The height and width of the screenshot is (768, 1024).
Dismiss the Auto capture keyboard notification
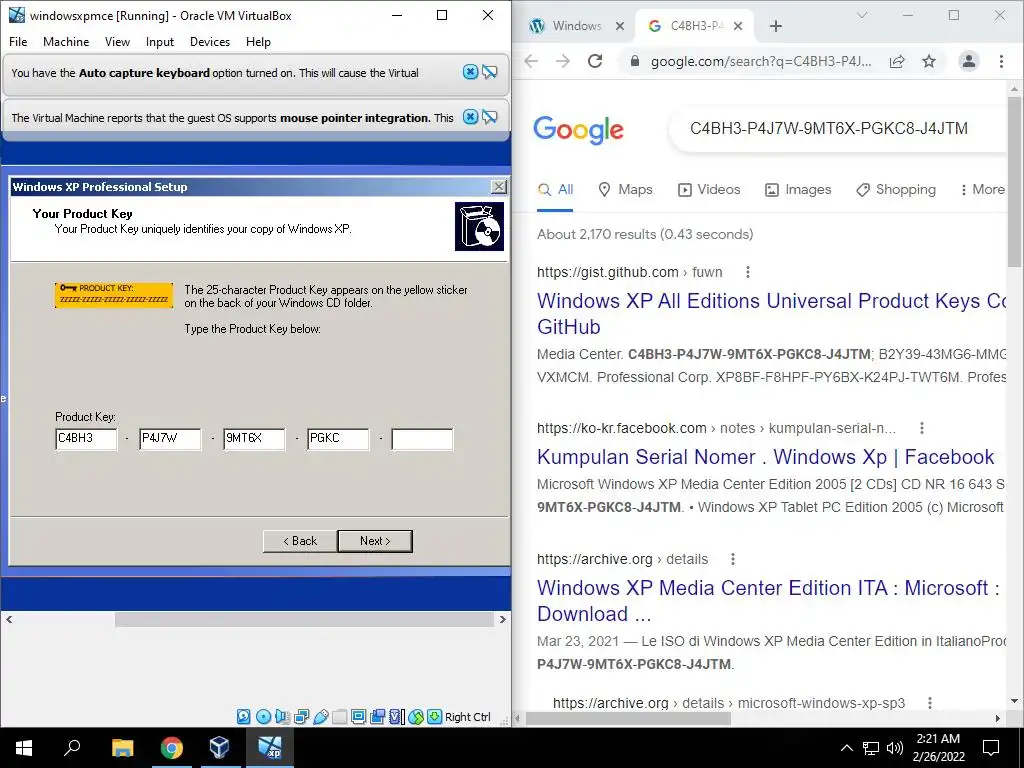[470, 72]
